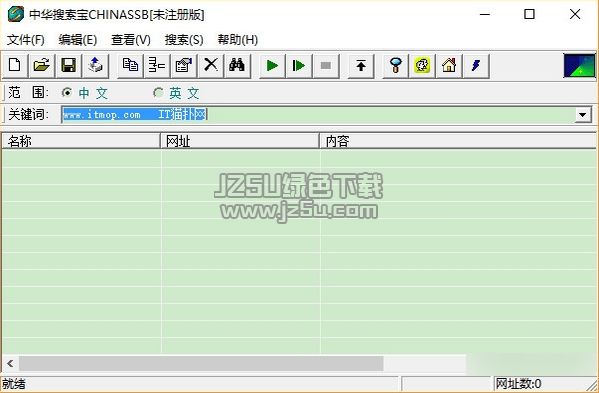Click the delete X toolbar icon
Viewport: 599px width, 393px height.
[x=210, y=66]
